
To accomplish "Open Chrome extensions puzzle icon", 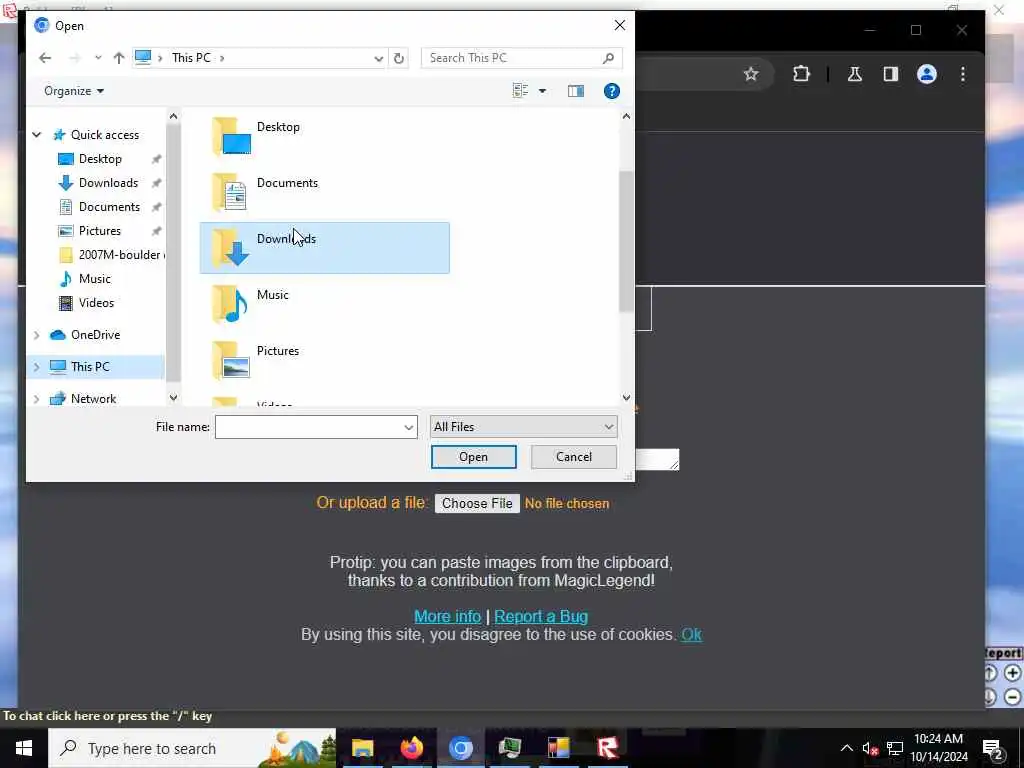I will (801, 74).
